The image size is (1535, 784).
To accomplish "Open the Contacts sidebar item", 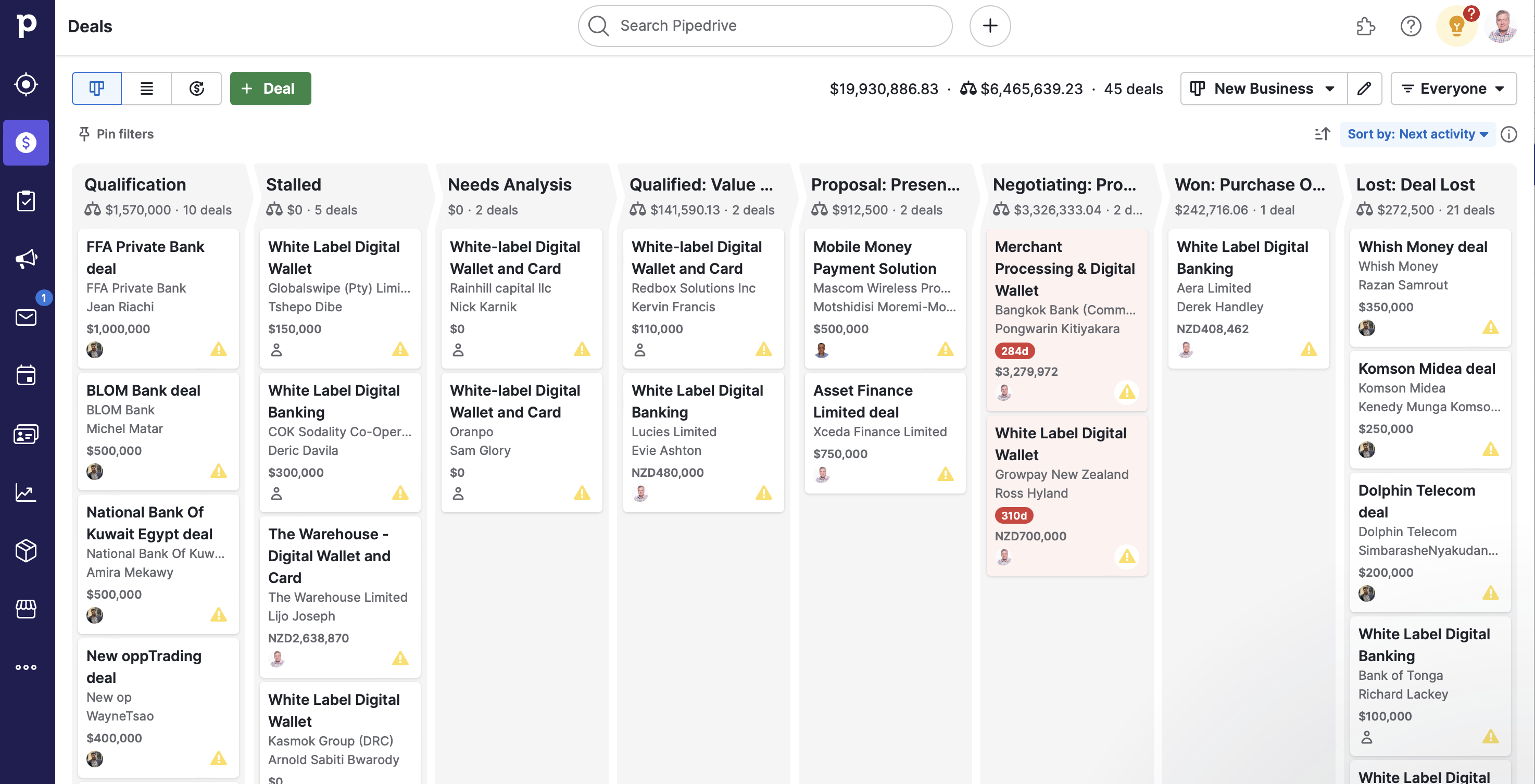I will click(26, 434).
